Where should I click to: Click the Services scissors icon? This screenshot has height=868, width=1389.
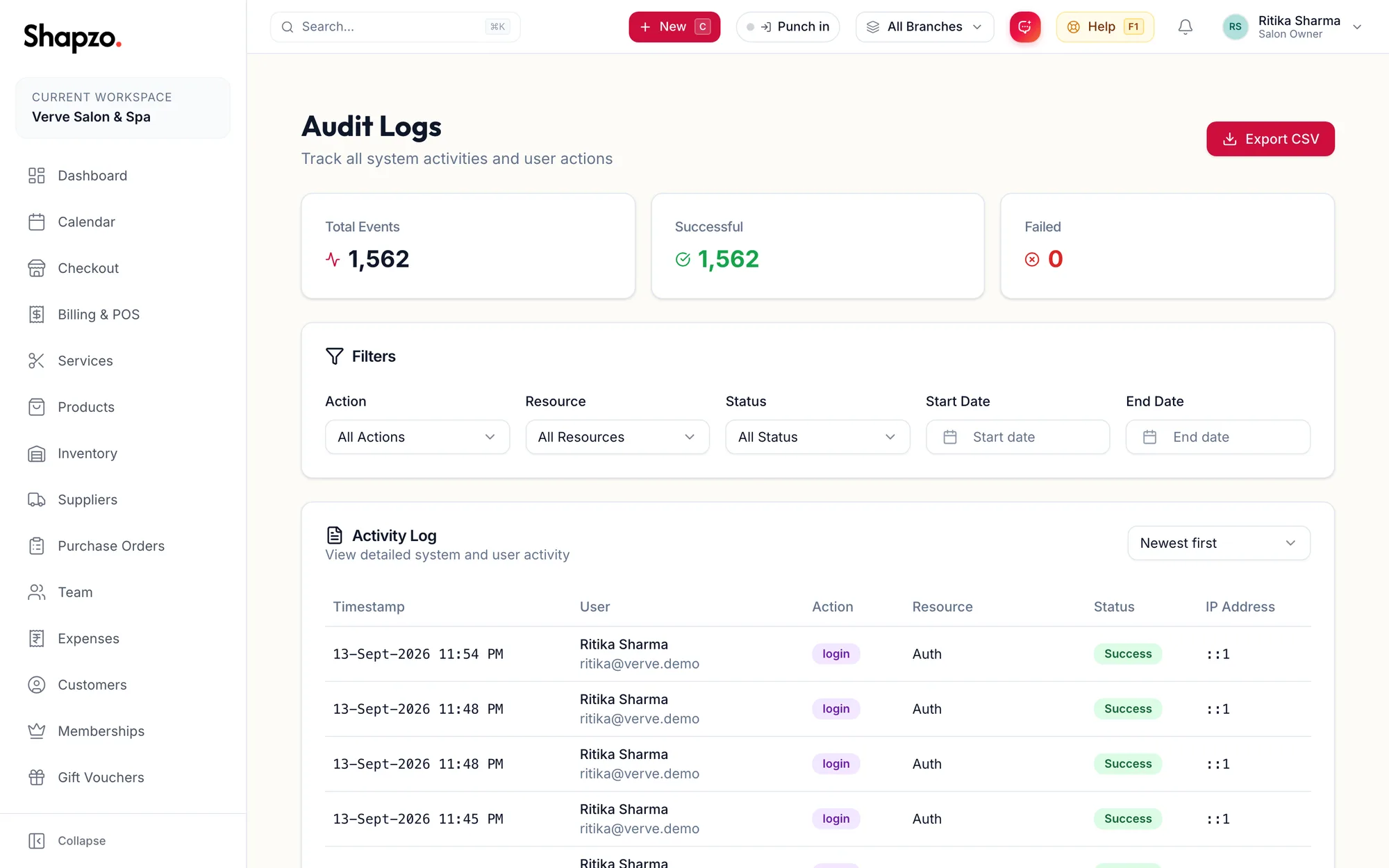(36, 361)
